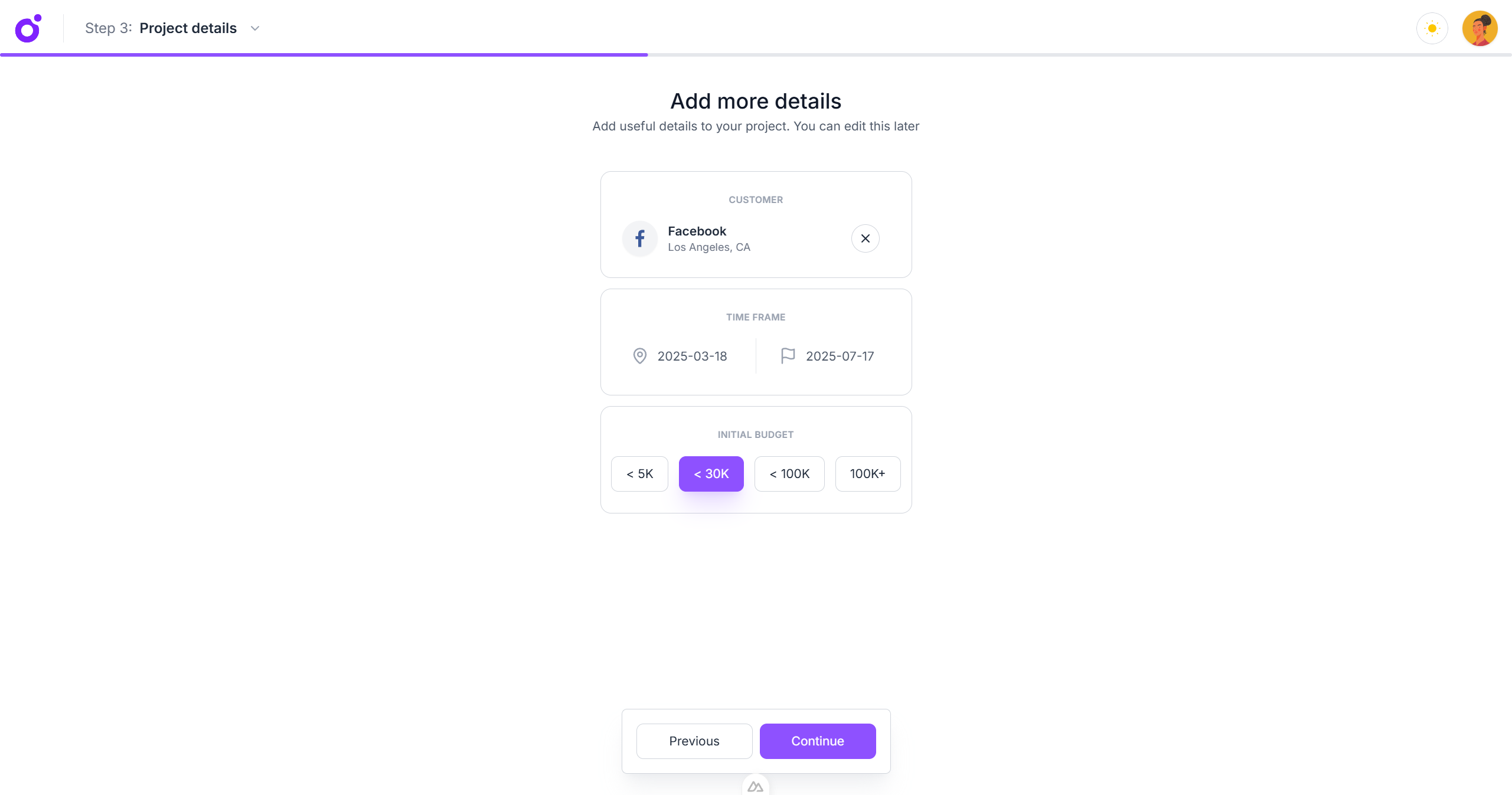This screenshot has width=1512, height=795.
Task: Click the Nuxt devtools icon at bottom
Action: click(755, 787)
